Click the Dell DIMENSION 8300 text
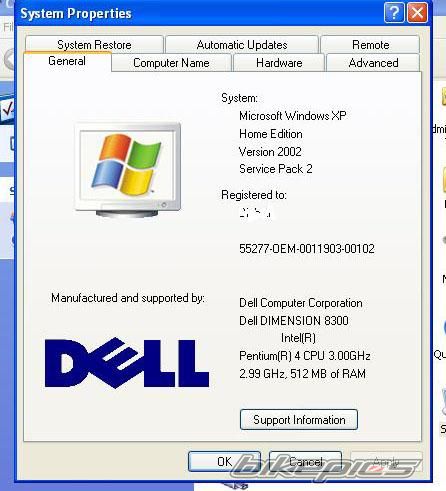This screenshot has height=491, width=446. click(294, 321)
